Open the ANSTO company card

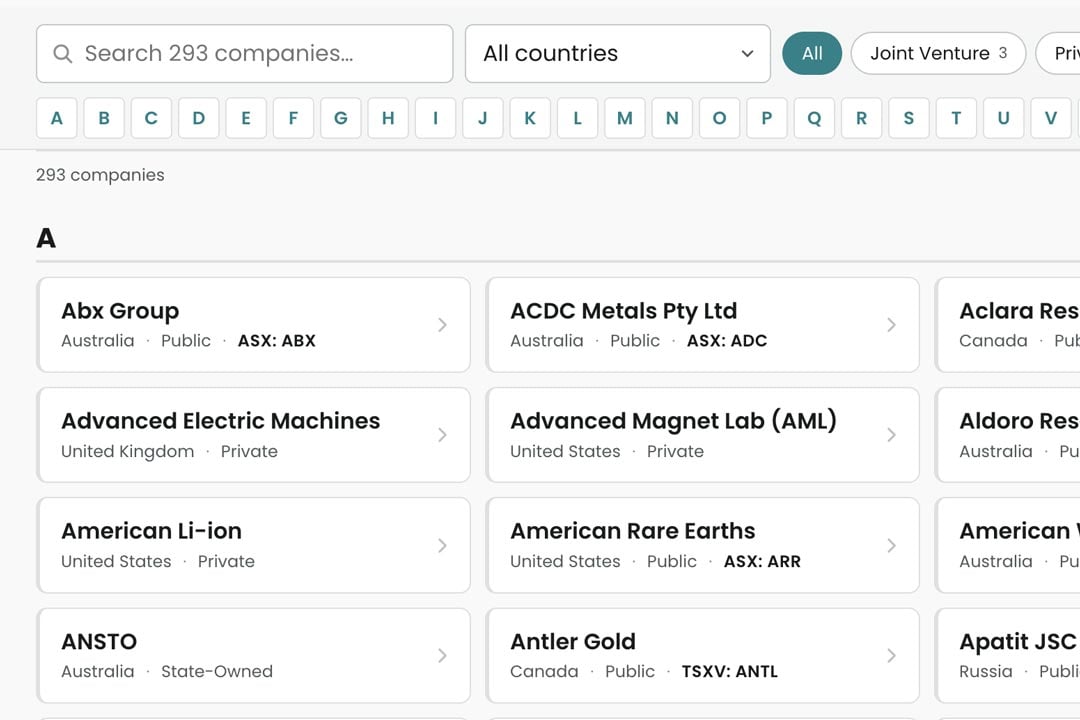pyautogui.click(x=253, y=656)
